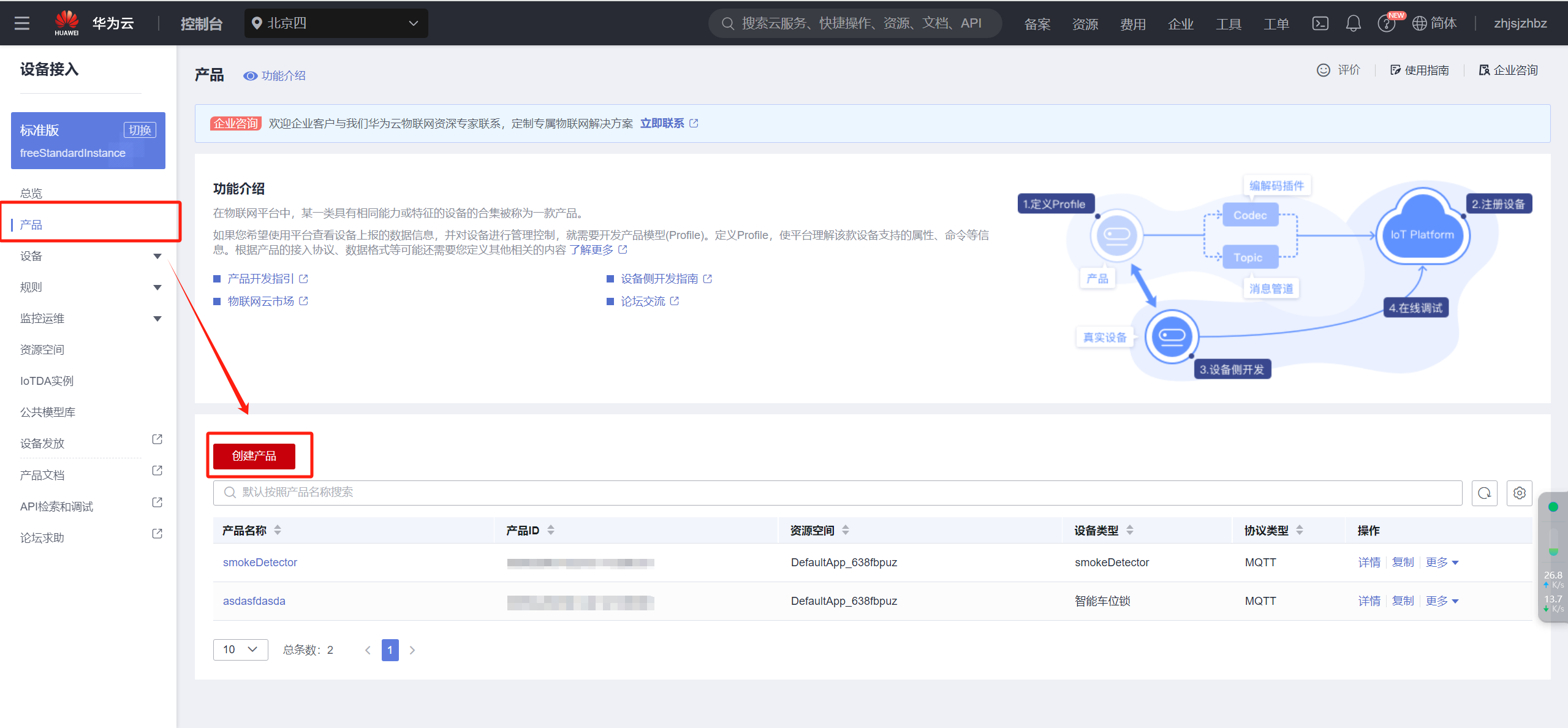Open 设备发放 external link icon
Viewport: 1568px width, 728px height.
157,439
